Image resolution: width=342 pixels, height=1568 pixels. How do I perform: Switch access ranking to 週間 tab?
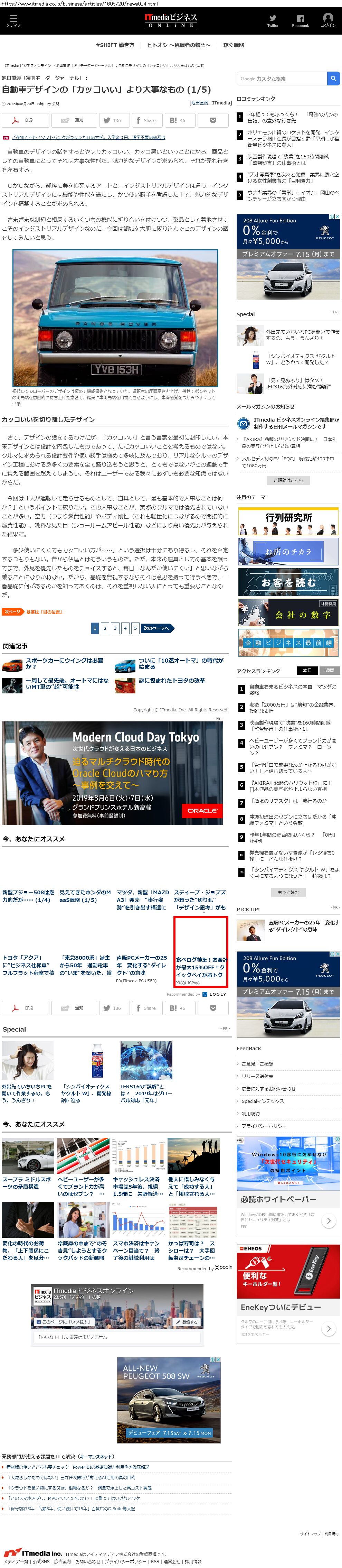(x=330, y=670)
